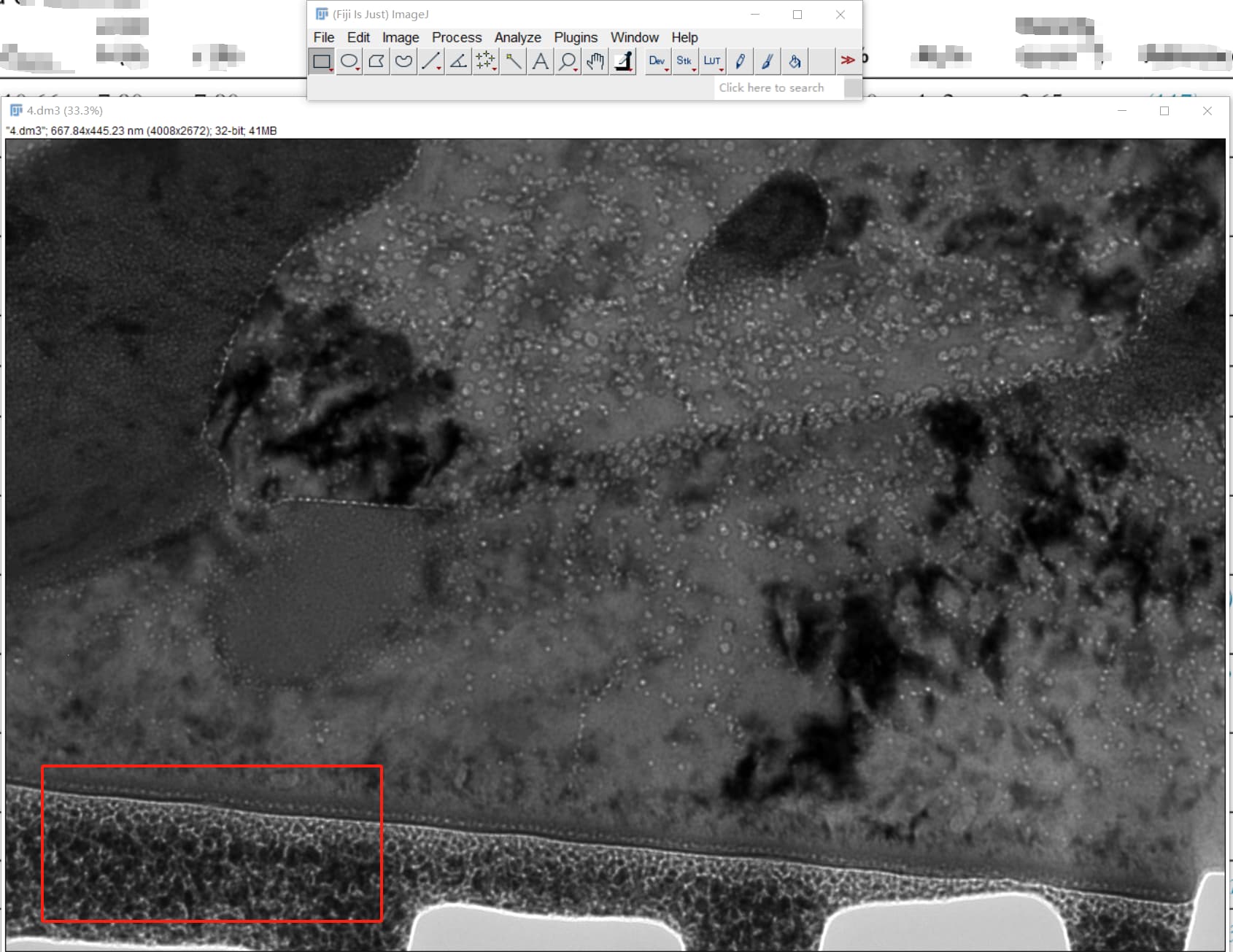The image size is (1233, 952).
Task: Pick the Color picker tool
Action: pyautogui.click(x=622, y=61)
